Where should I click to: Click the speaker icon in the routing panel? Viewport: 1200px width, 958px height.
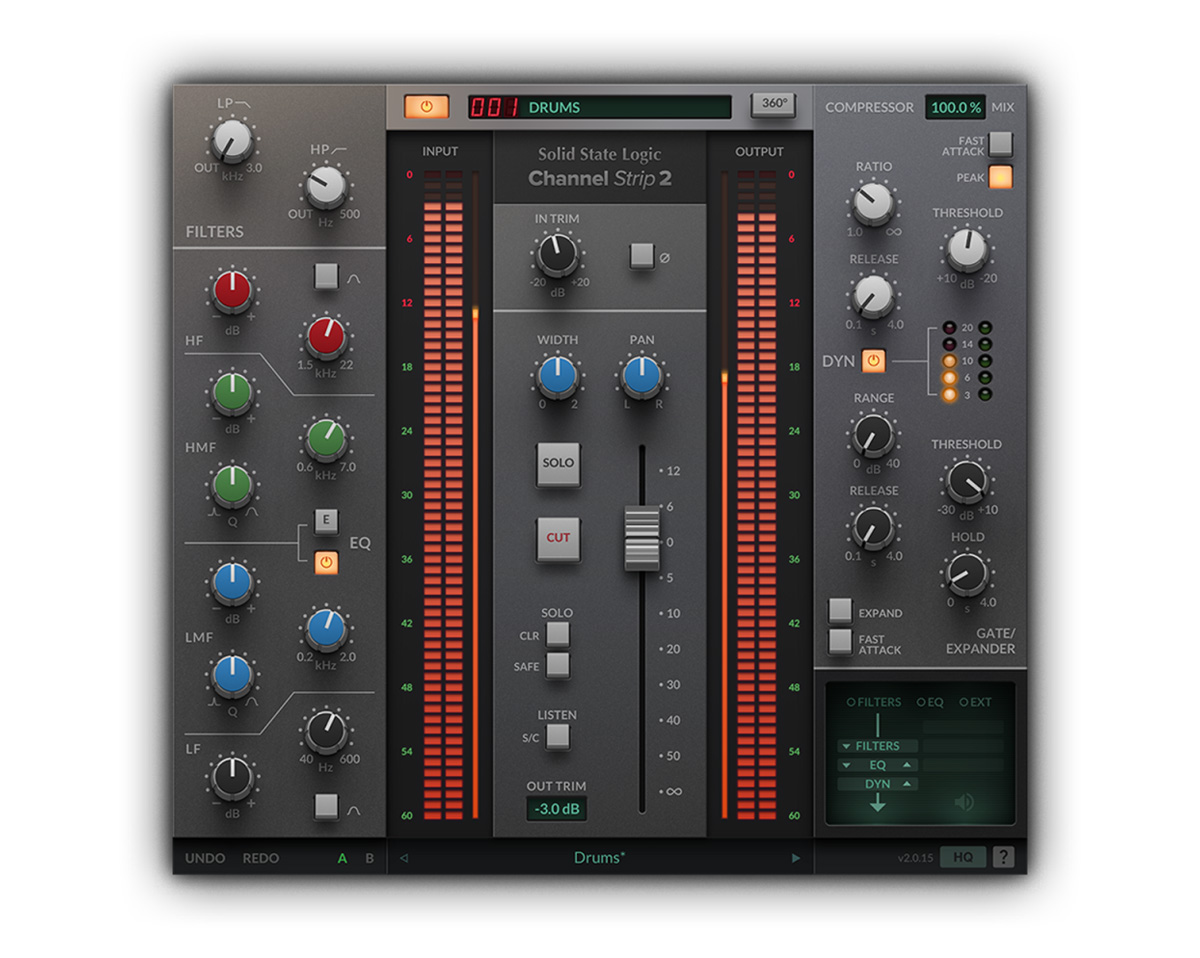[x=964, y=802]
